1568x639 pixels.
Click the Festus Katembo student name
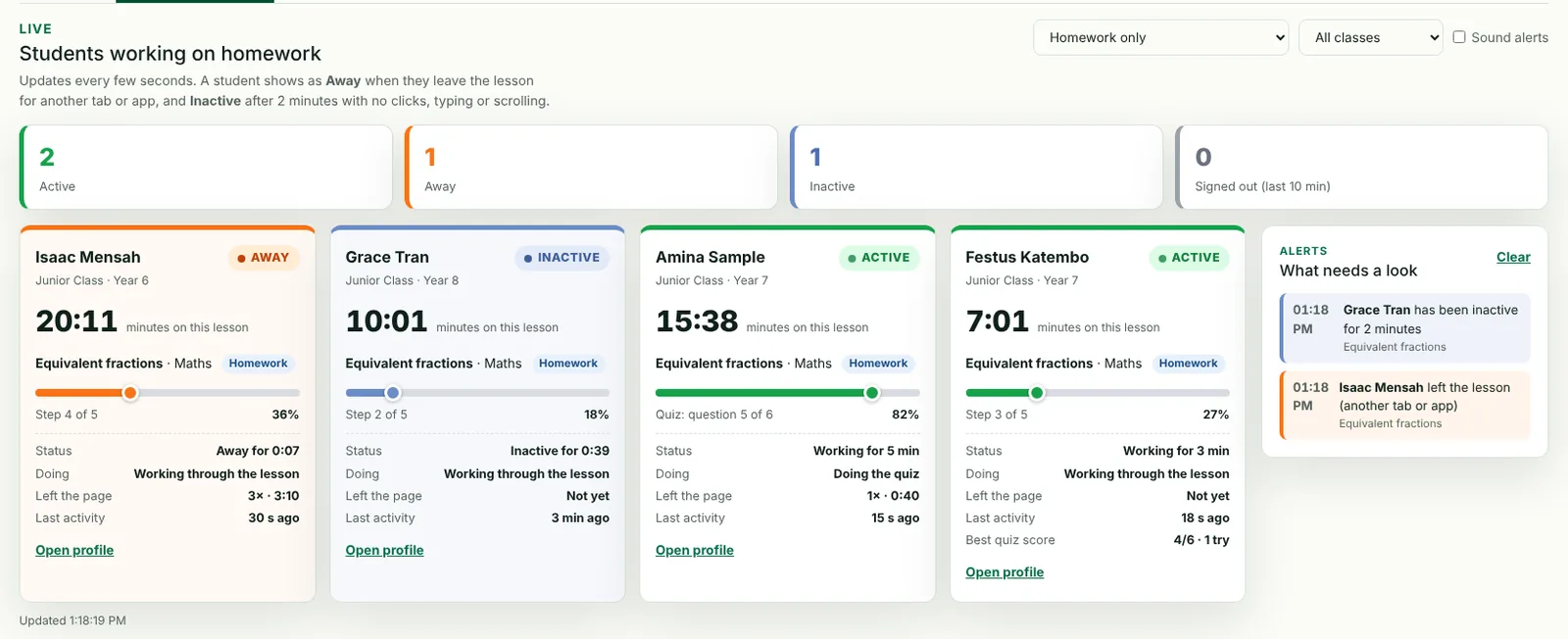point(1027,257)
